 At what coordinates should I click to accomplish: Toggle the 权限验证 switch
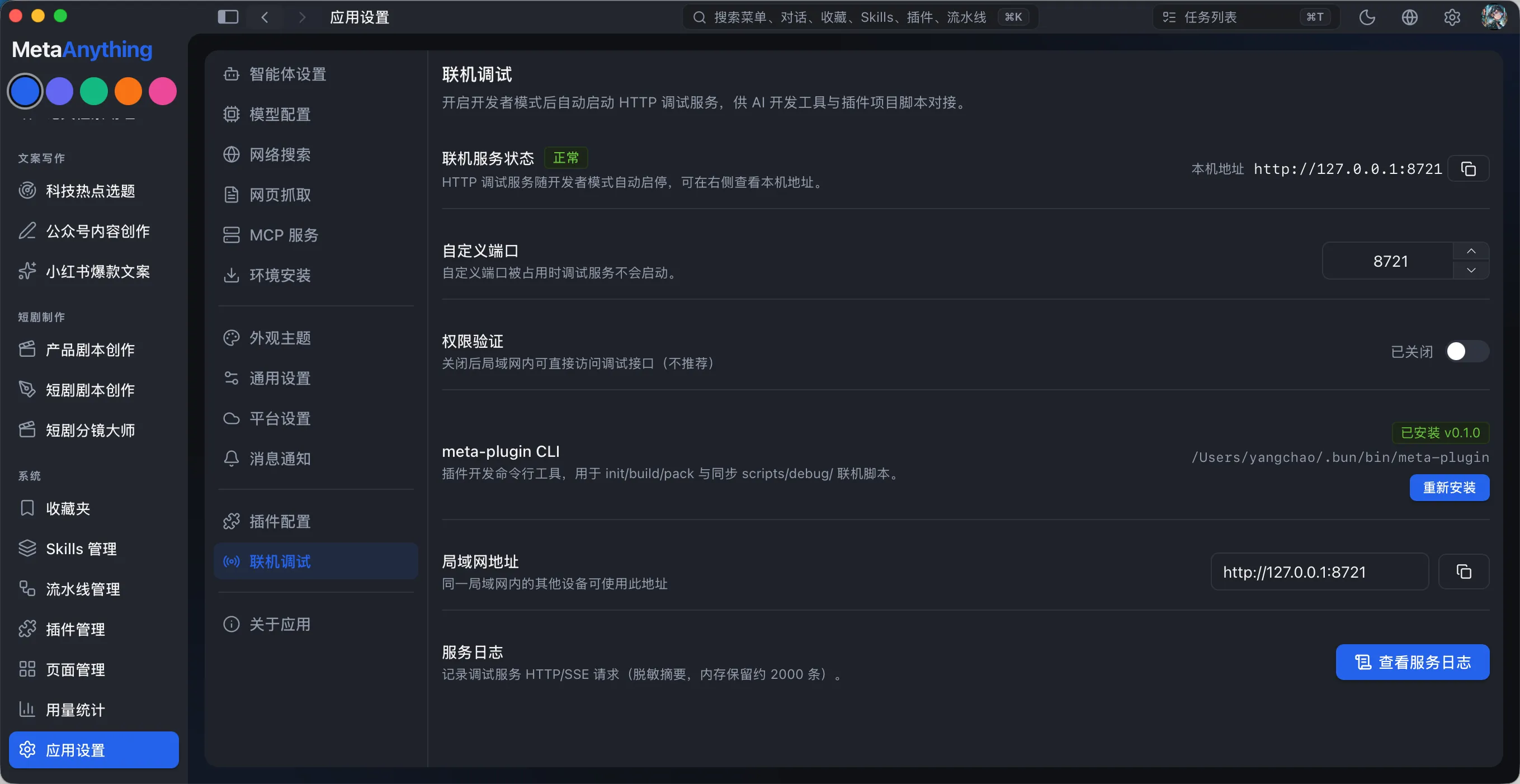click(1467, 352)
